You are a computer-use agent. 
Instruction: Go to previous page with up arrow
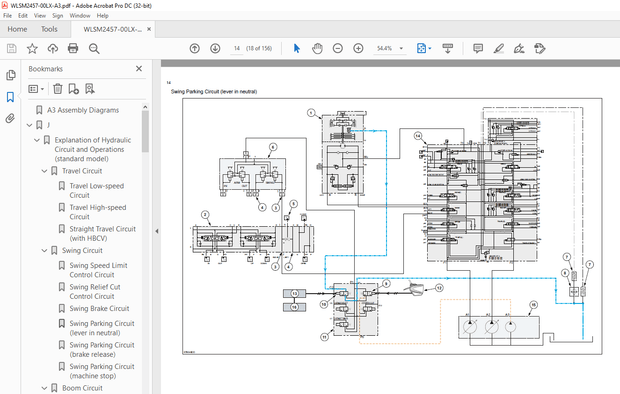195,48
